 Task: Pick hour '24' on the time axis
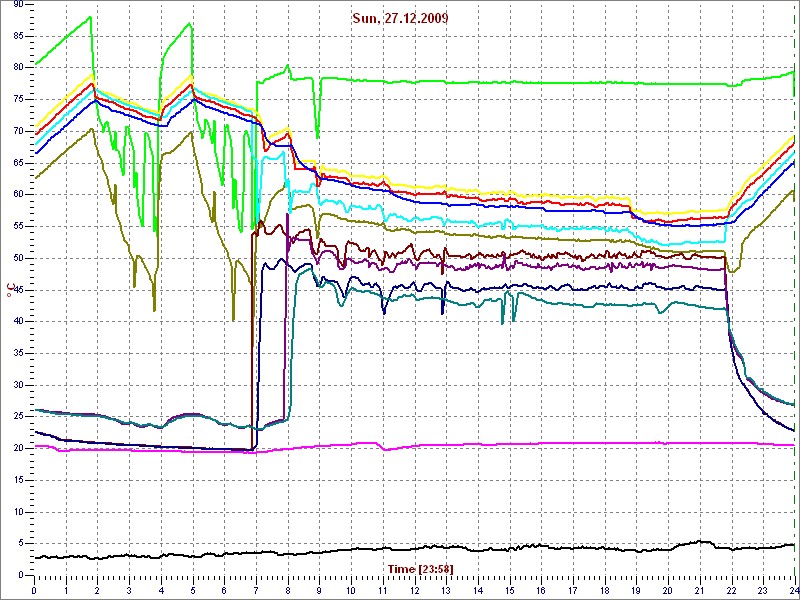pyautogui.click(x=794, y=590)
